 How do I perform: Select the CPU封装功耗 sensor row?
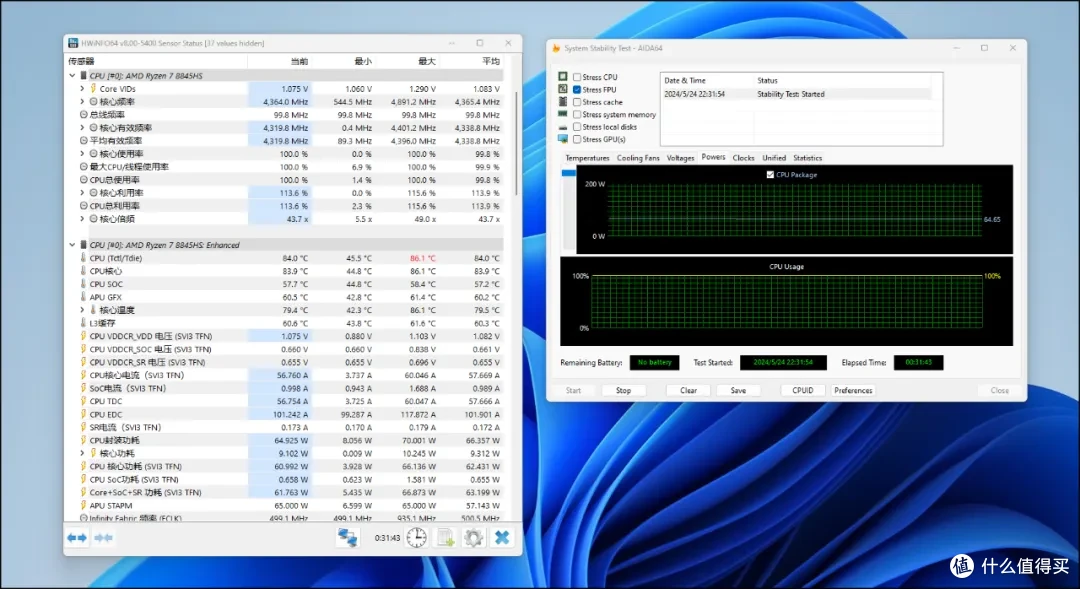coord(284,440)
